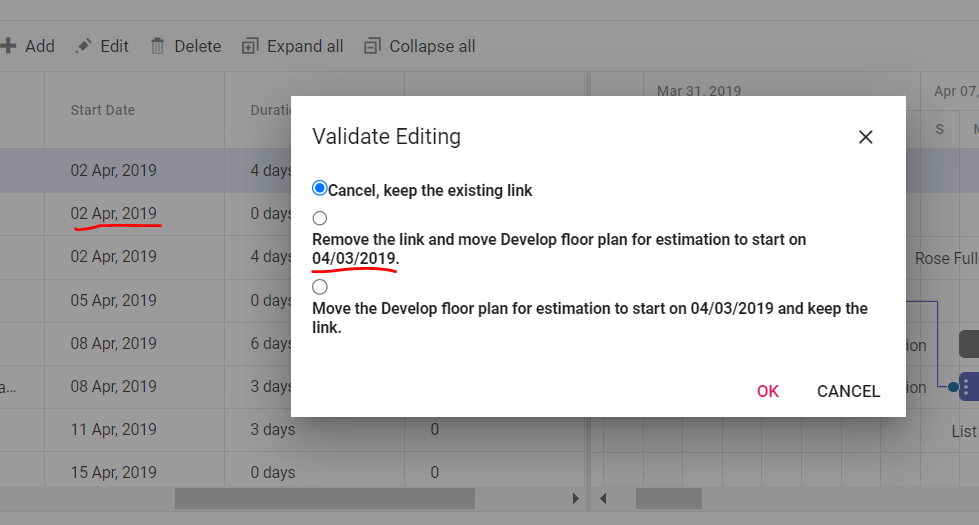Click the Start Date column header
The width and height of the screenshot is (979, 525).
102,110
